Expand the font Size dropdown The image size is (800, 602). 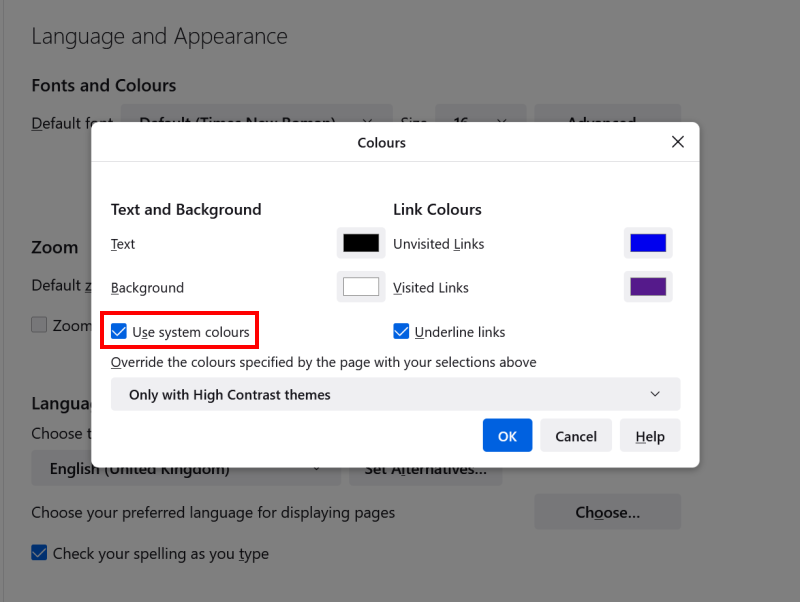(475, 117)
